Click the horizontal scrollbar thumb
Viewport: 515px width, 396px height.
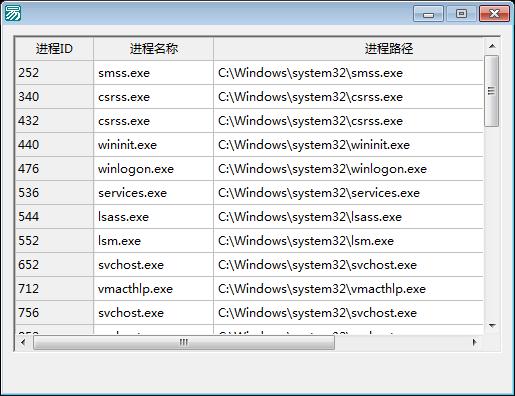point(184,342)
